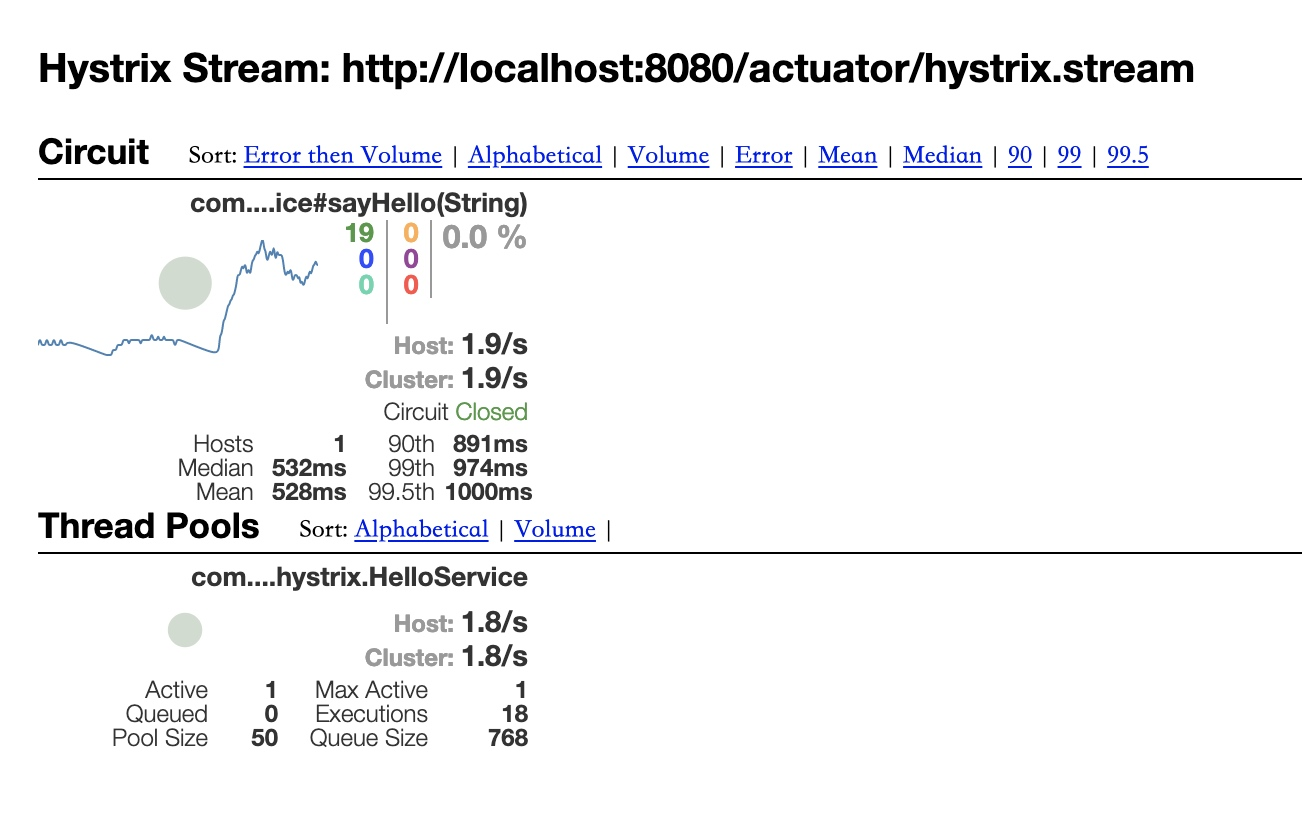Image resolution: width=1302 pixels, height=818 pixels.
Task: Click the thread pool Host rate 1.8/s
Action: pyautogui.click(x=494, y=623)
